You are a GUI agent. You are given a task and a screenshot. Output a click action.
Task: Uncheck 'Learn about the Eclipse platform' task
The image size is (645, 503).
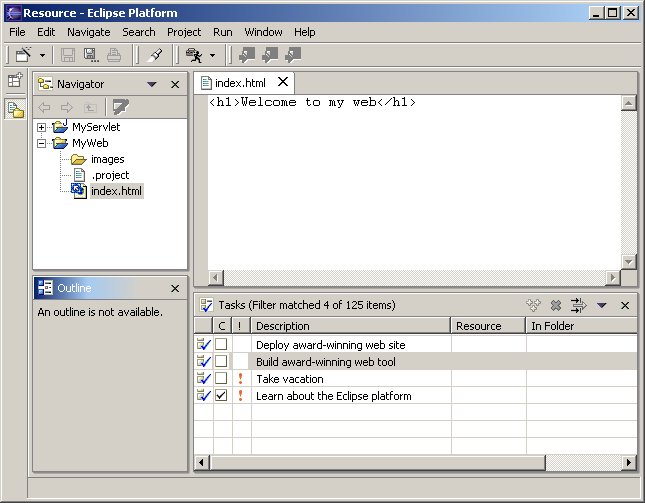click(221, 395)
